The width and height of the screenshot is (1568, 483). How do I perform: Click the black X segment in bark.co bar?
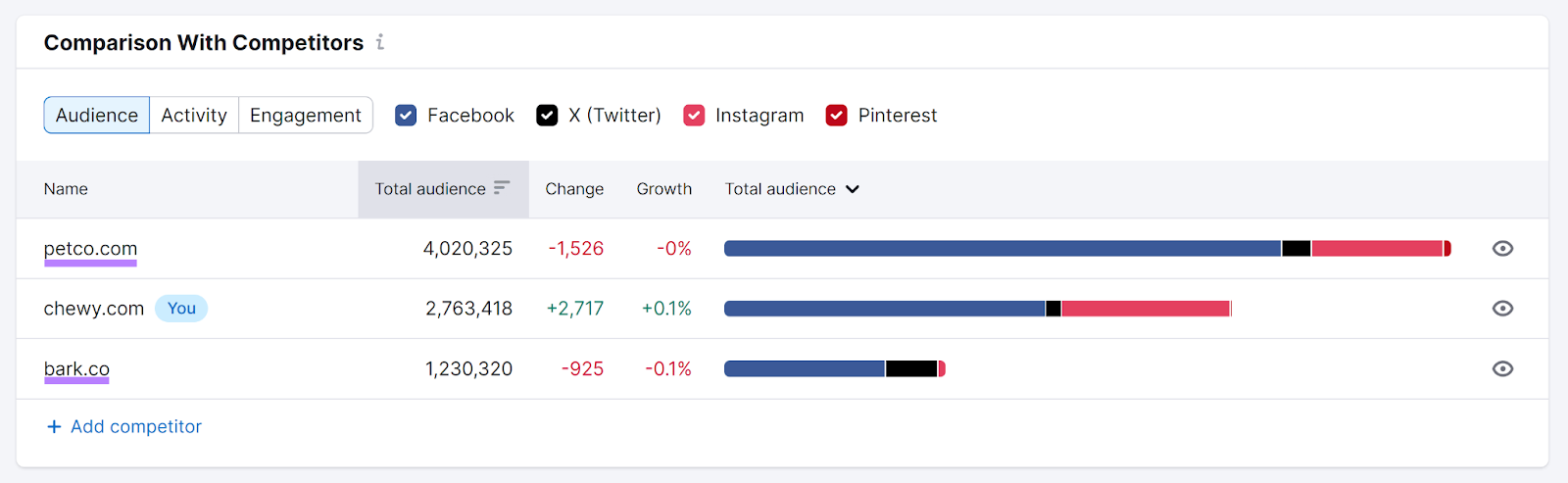click(911, 369)
